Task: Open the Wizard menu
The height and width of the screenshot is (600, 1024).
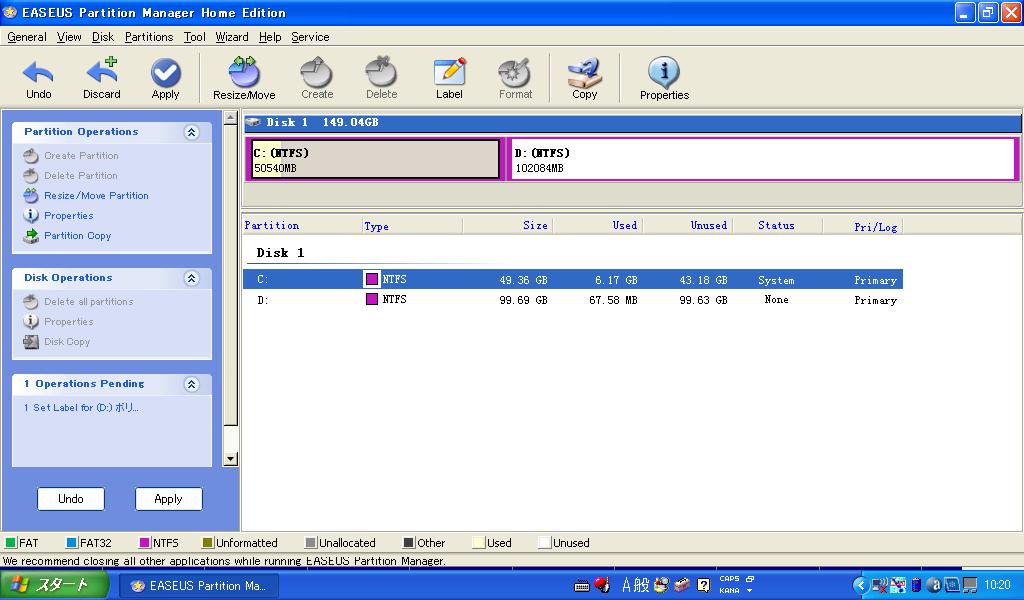Action: point(232,37)
